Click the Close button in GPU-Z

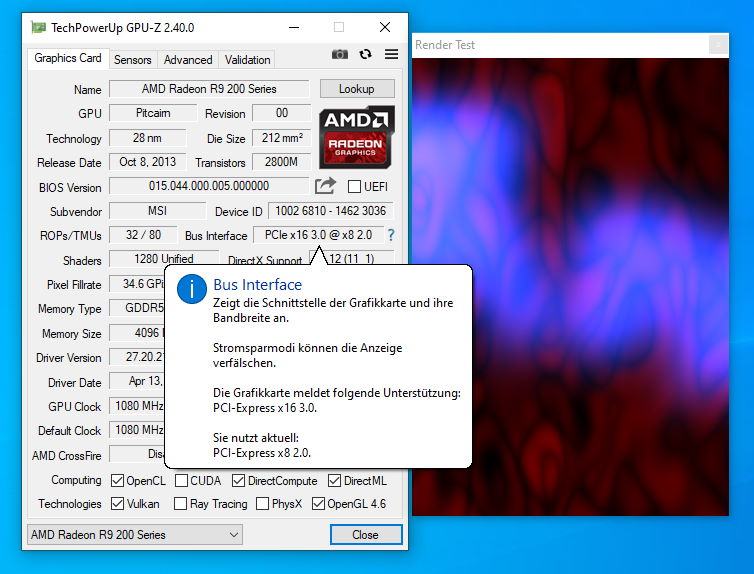click(x=365, y=535)
